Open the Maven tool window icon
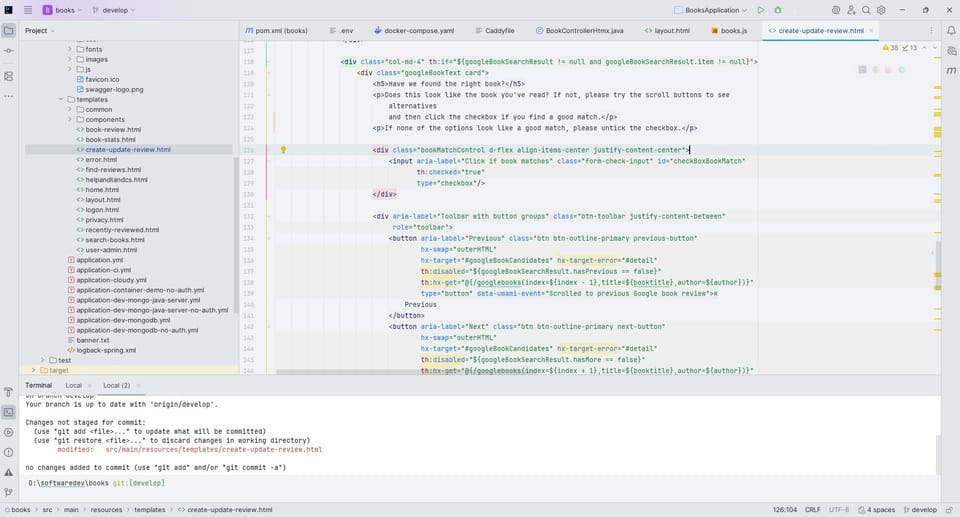This screenshot has height=517, width=960. coord(951,70)
